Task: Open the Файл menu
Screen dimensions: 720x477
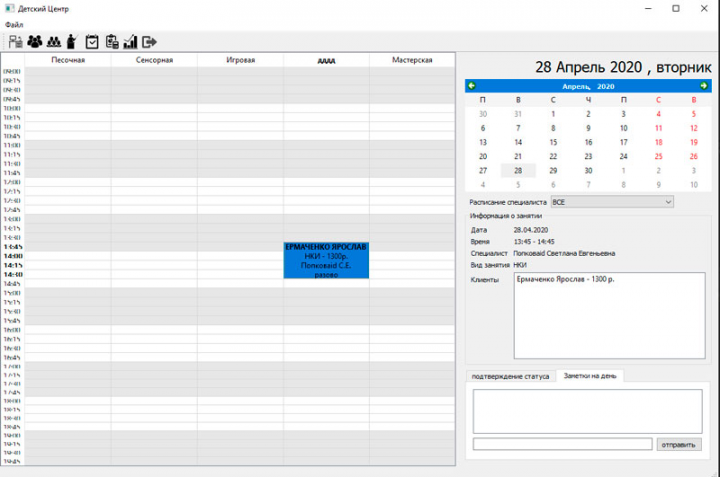Action: click(x=14, y=25)
